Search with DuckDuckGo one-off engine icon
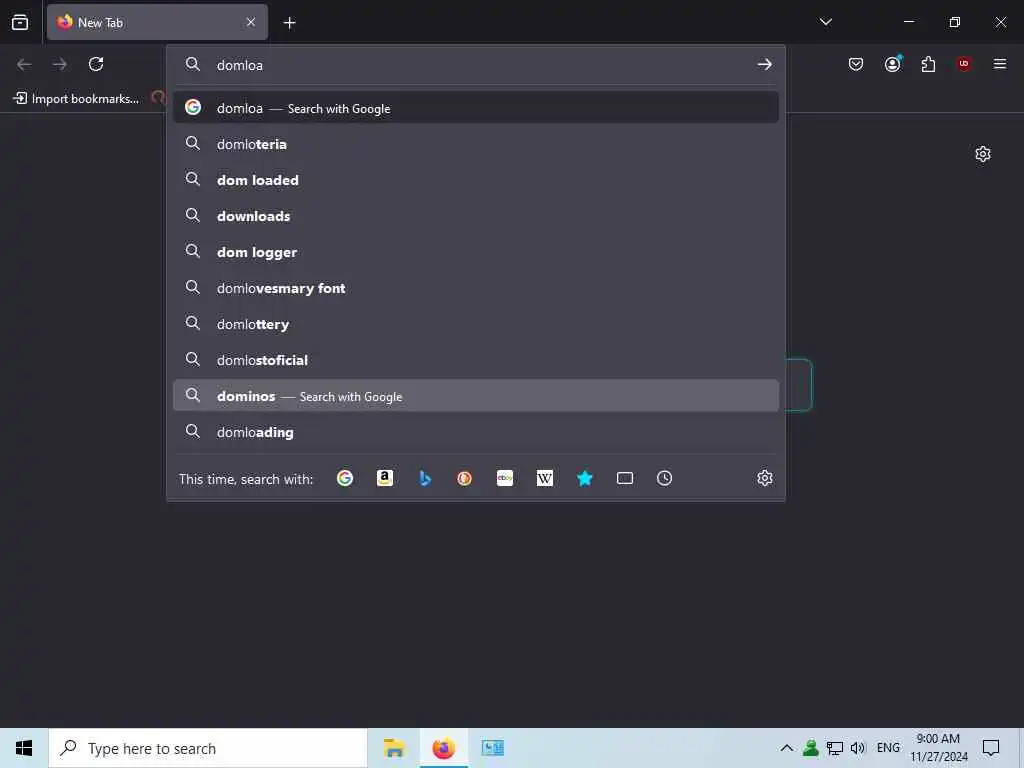 (464, 478)
